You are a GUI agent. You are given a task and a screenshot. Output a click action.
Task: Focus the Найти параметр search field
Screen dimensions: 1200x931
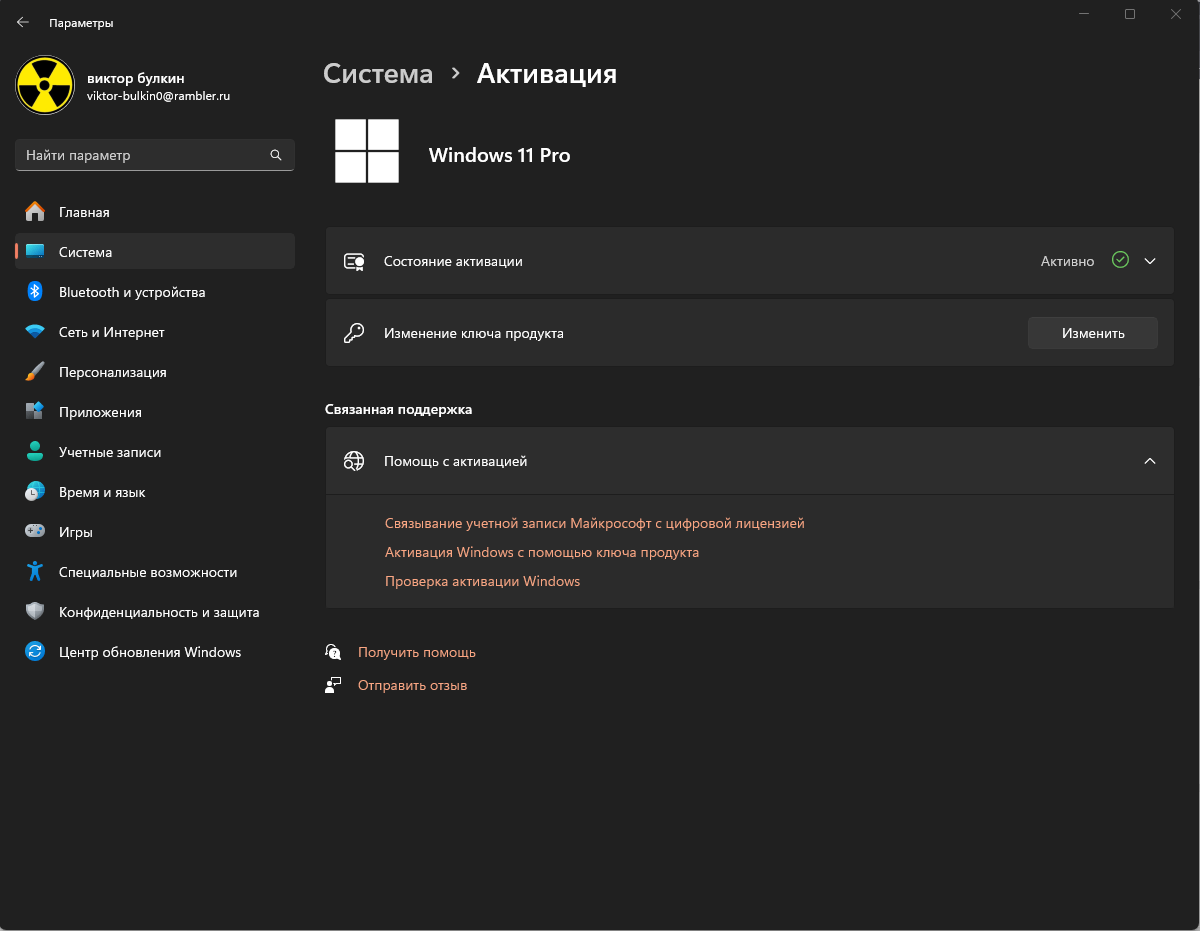point(155,155)
